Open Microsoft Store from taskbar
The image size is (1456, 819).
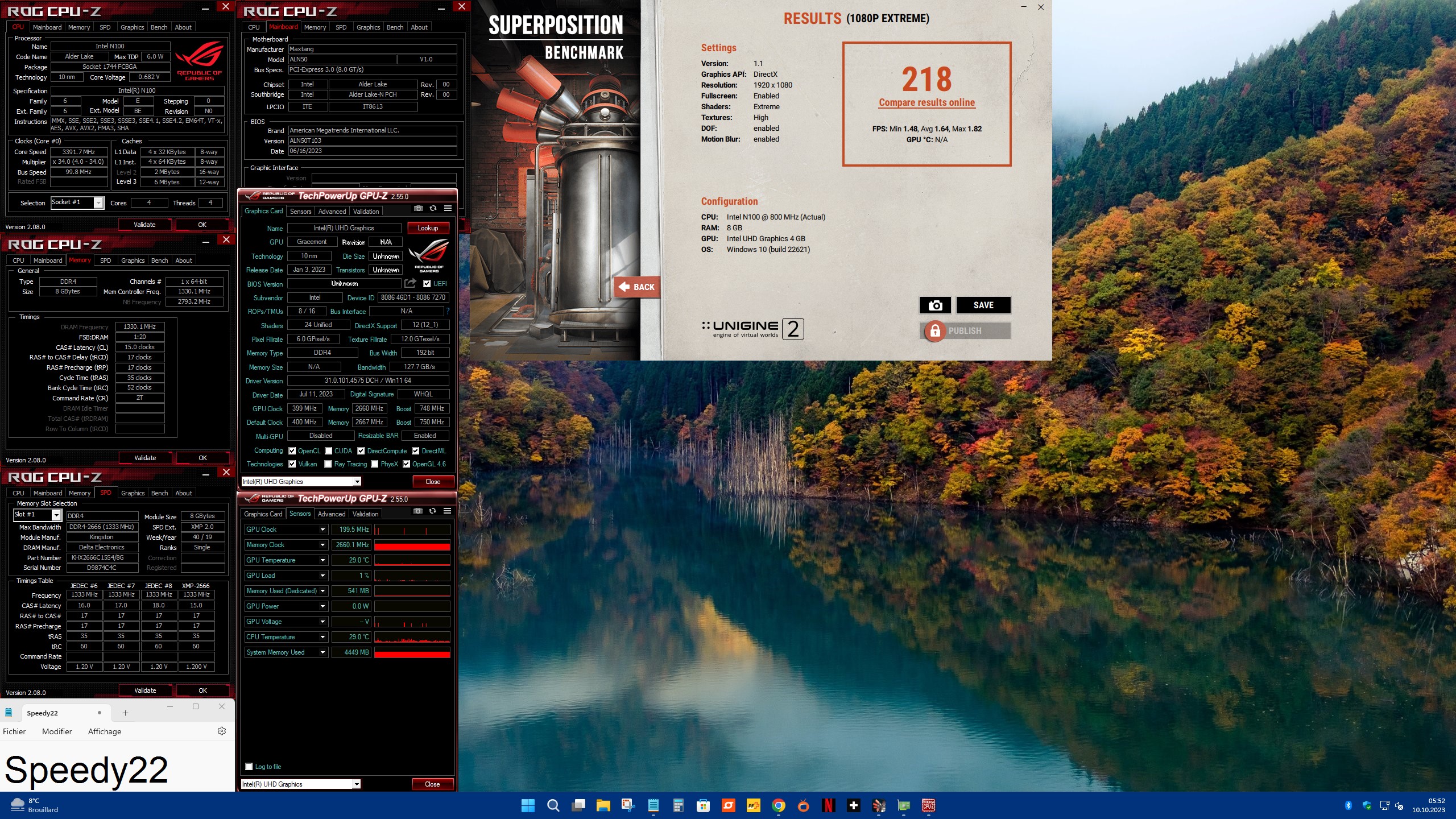point(703,805)
